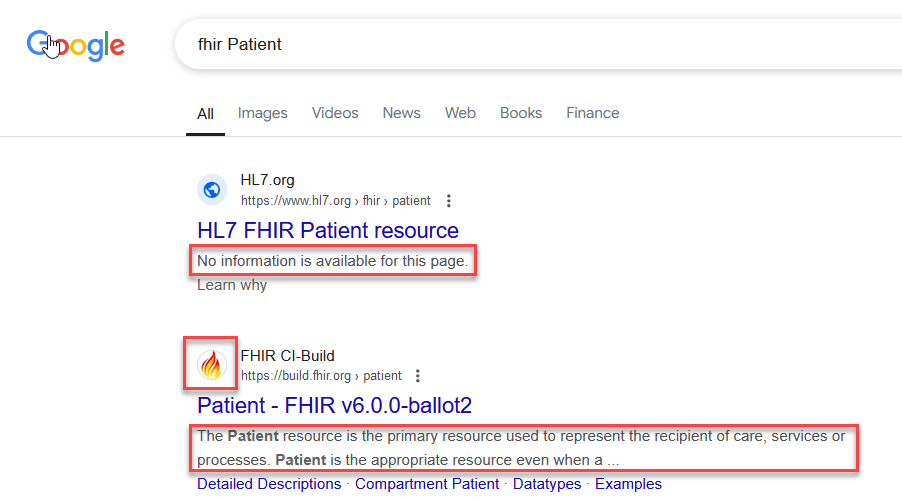The height and width of the screenshot is (500, 902).
Task: Select the All search tab
Action: pos(205,114)
